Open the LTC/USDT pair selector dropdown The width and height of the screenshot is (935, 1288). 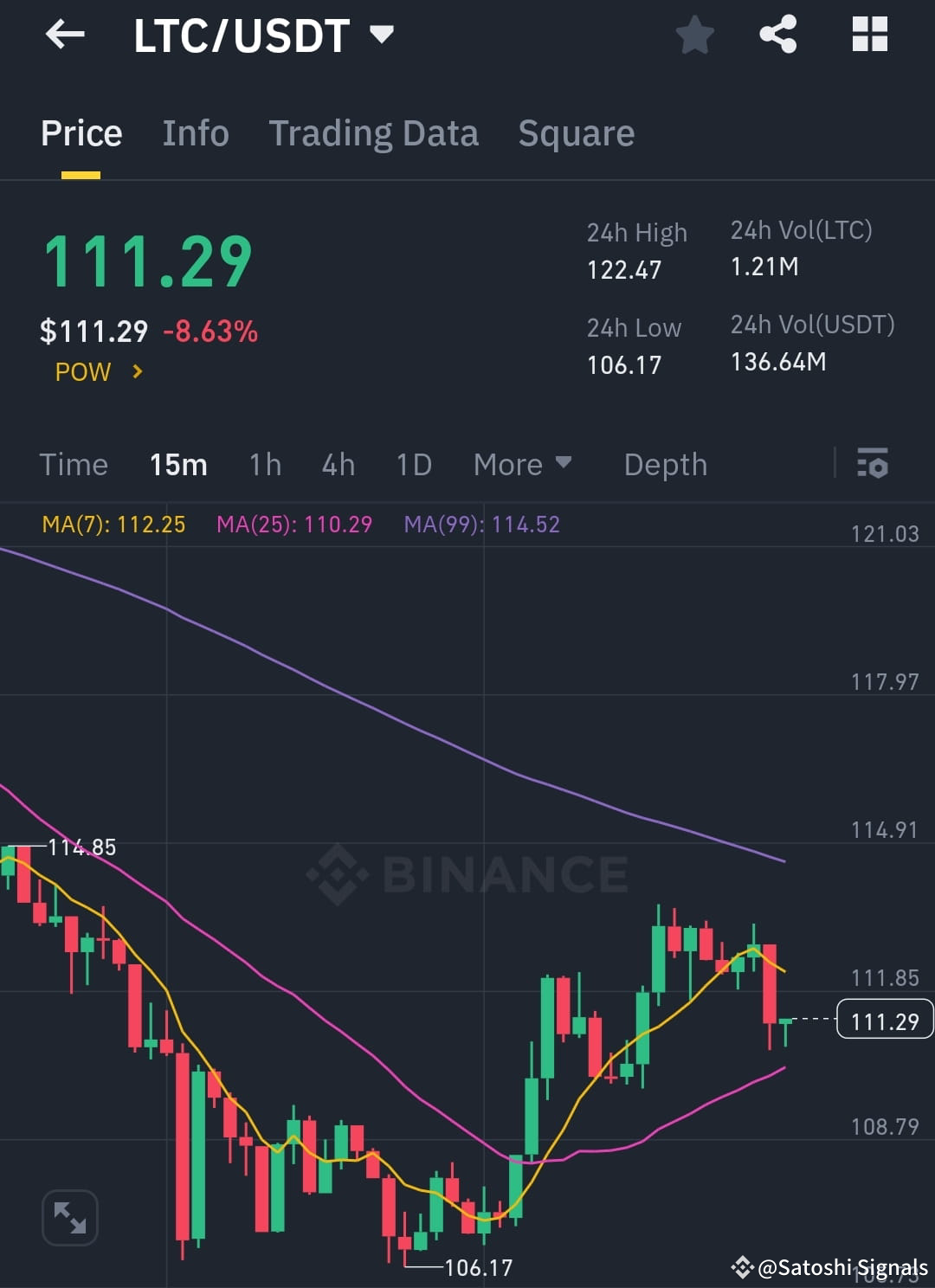pyautogui.click(x=381, y=35)
